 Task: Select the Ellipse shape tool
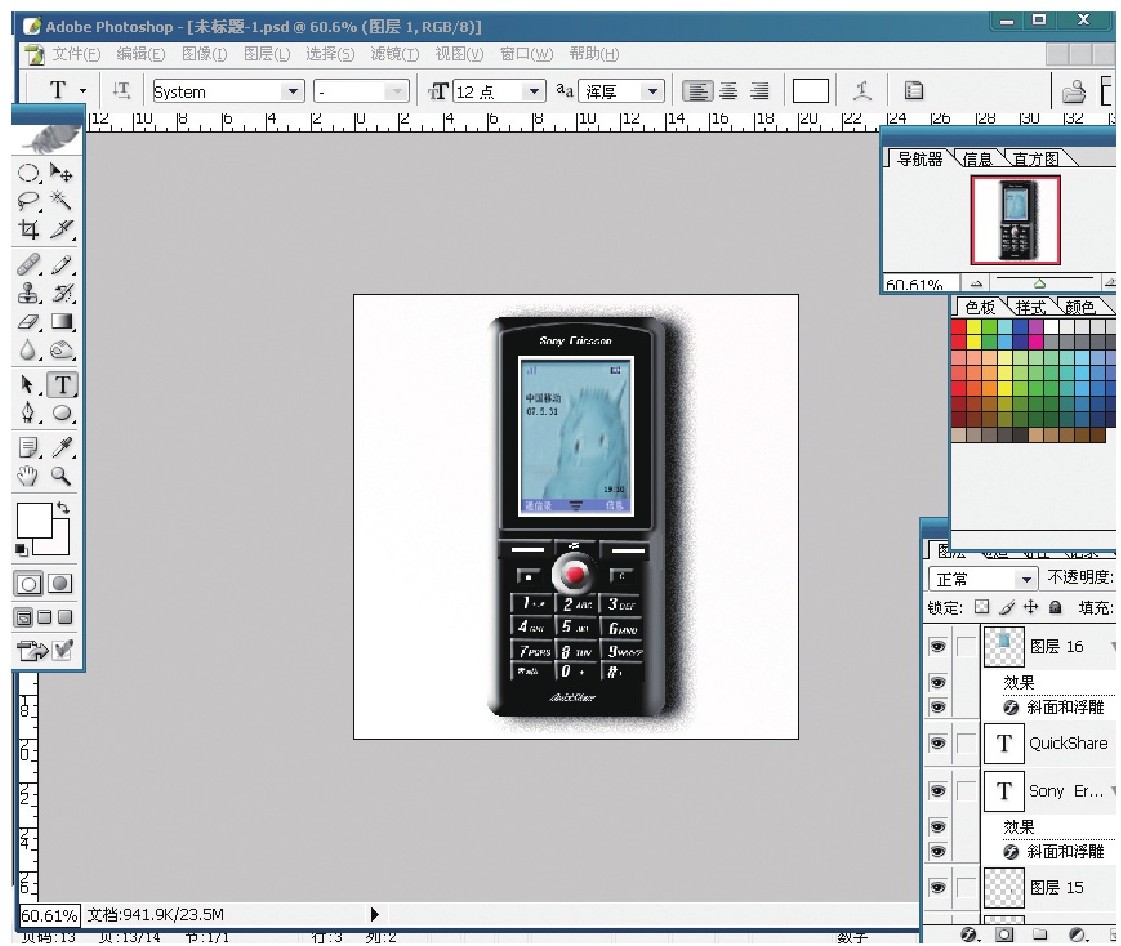[x=61, y=413]
